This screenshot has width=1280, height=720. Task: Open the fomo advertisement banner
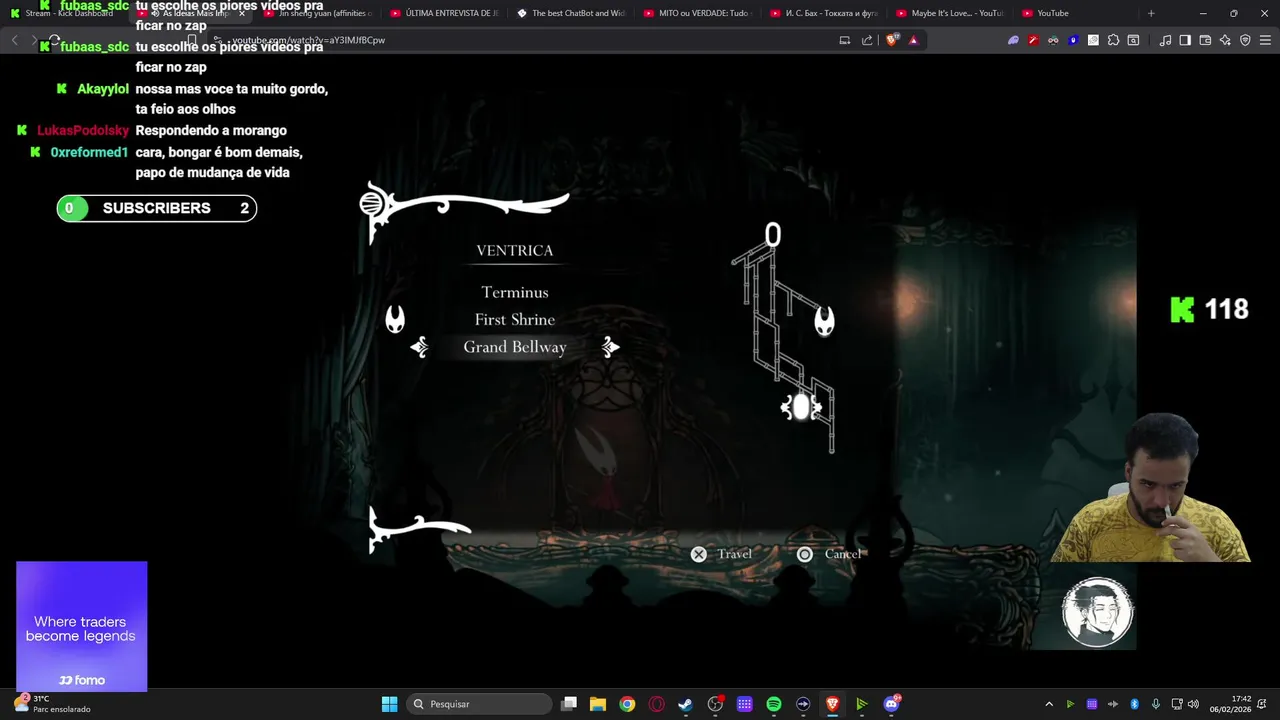point(81,626)
